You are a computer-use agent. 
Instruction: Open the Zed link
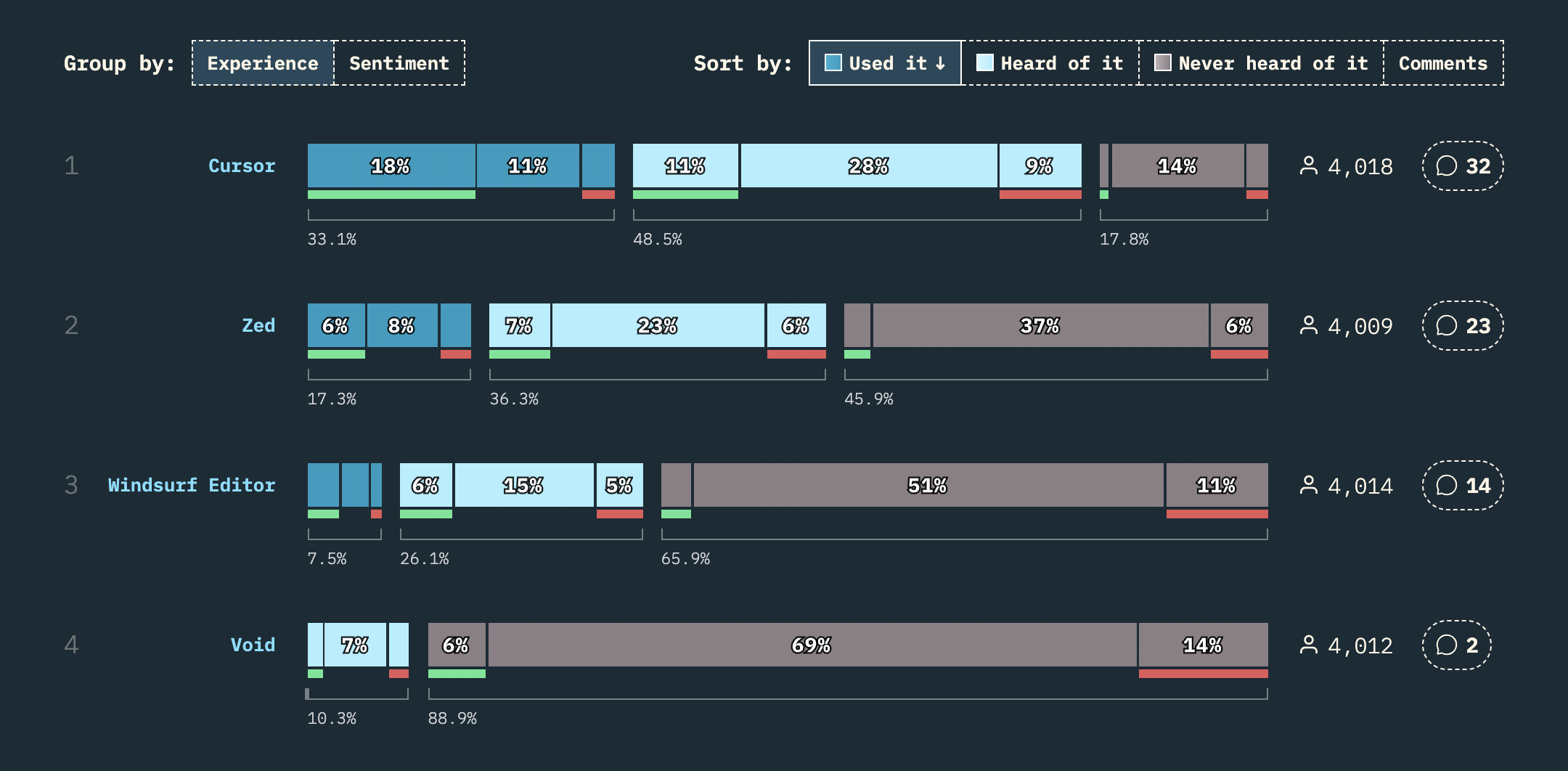[258, 326]
